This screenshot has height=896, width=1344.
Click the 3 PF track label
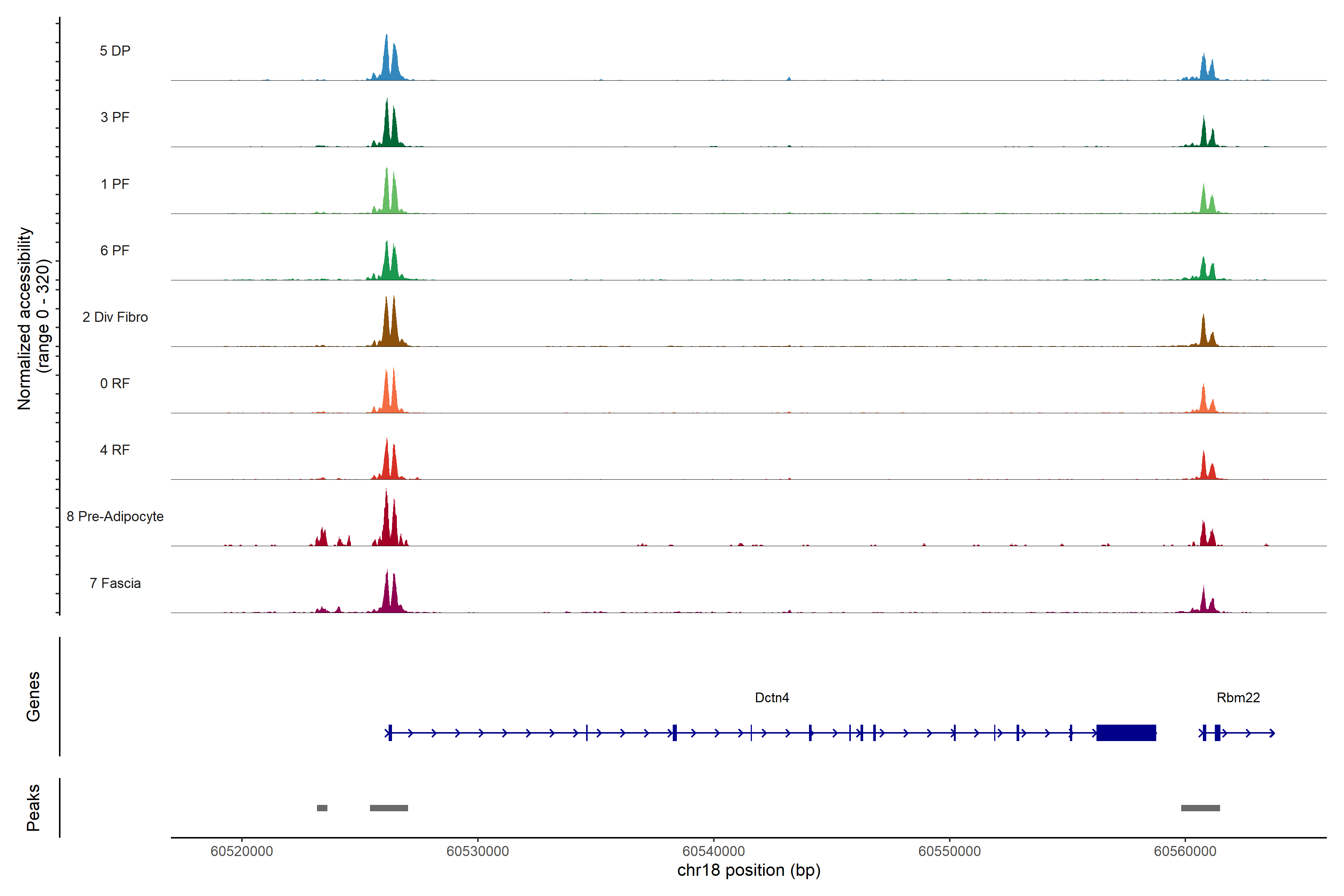tap(115, 117)
